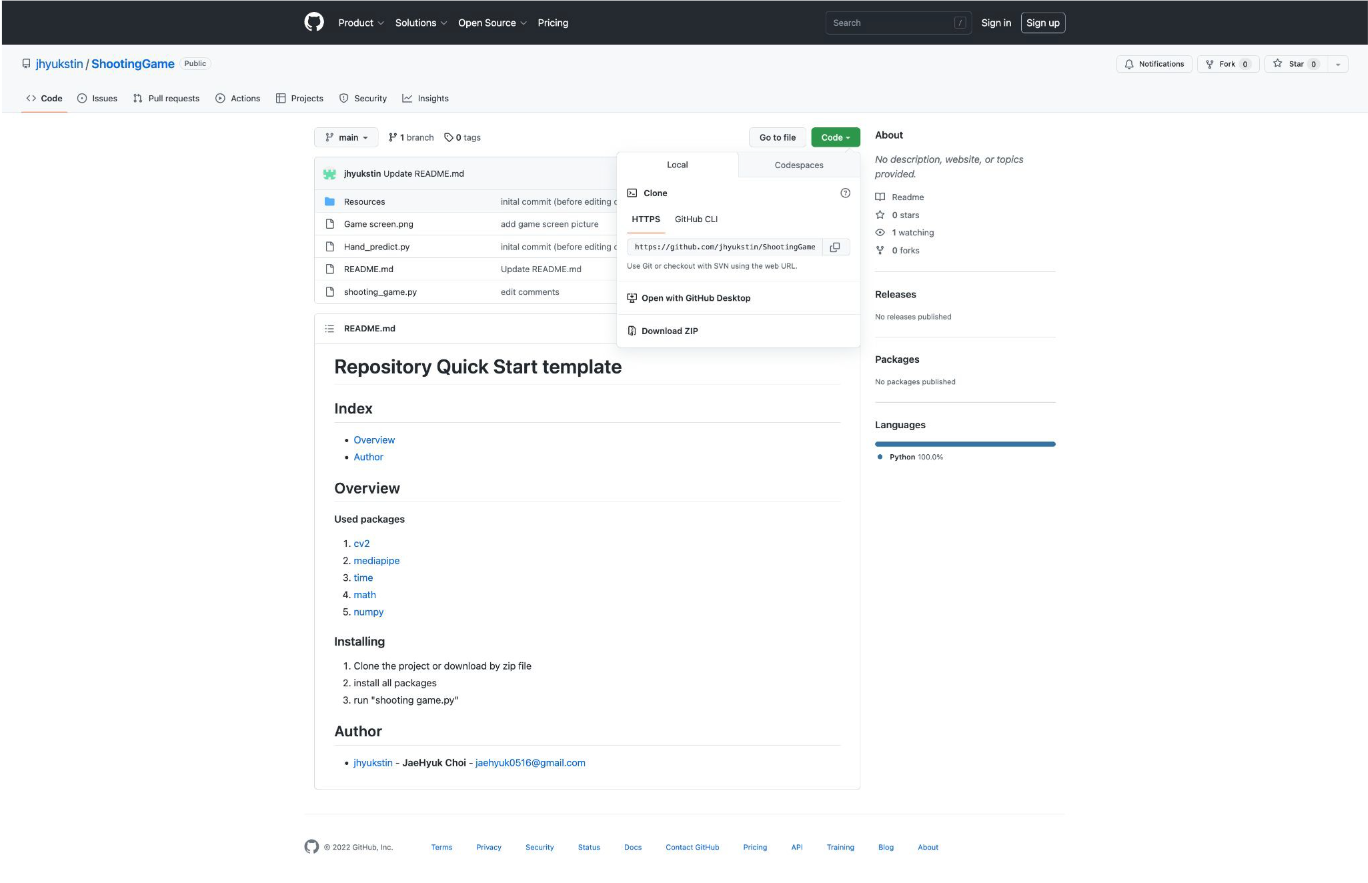Copy the HTTPS clone URL icon
This screenshot has width=1368, height=883.
(x=835, y=247)
